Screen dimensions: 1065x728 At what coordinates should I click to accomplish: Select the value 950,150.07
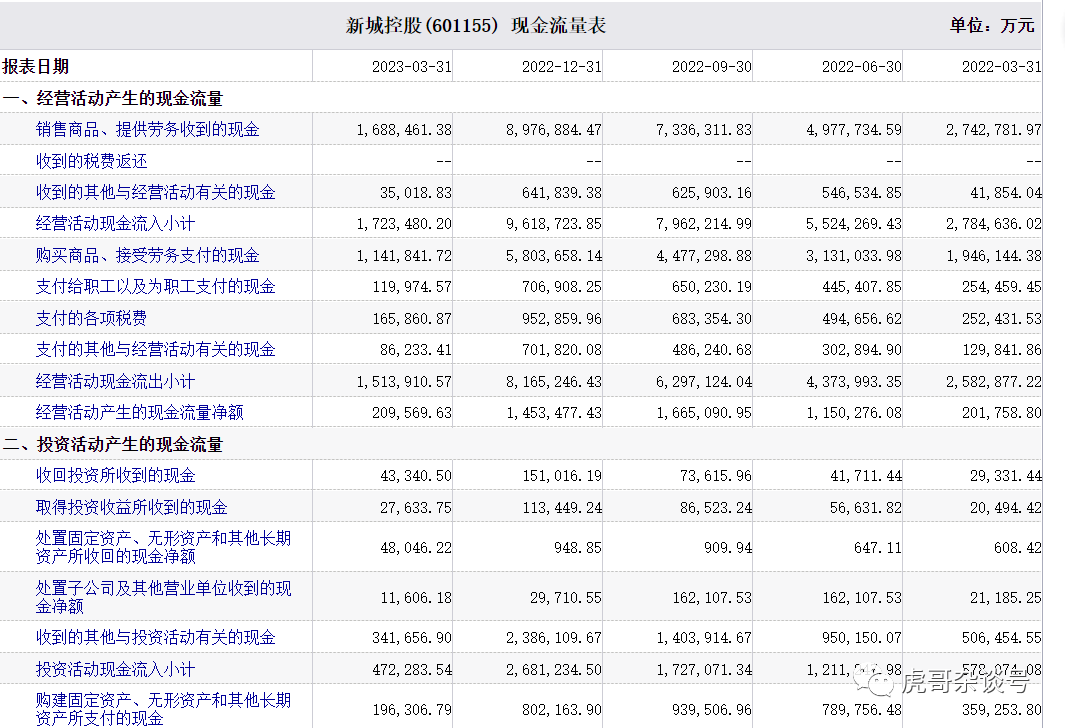pyautogui.click(x=862, y=638)
